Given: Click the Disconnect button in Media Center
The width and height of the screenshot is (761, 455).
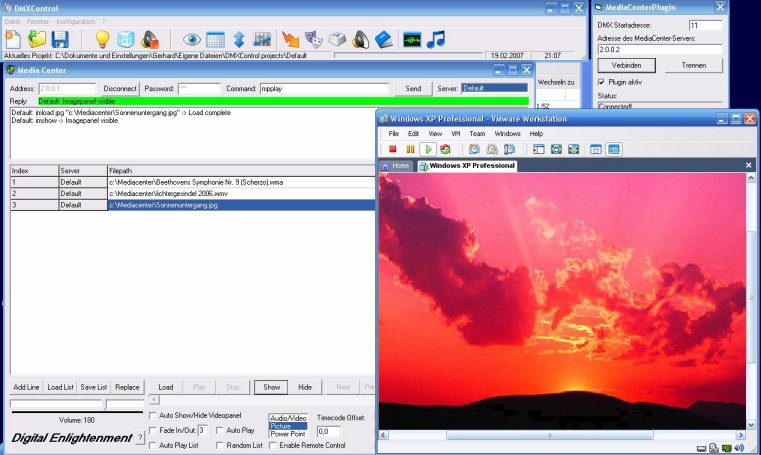Looking at the screenshot, I should tap(120, 89).
